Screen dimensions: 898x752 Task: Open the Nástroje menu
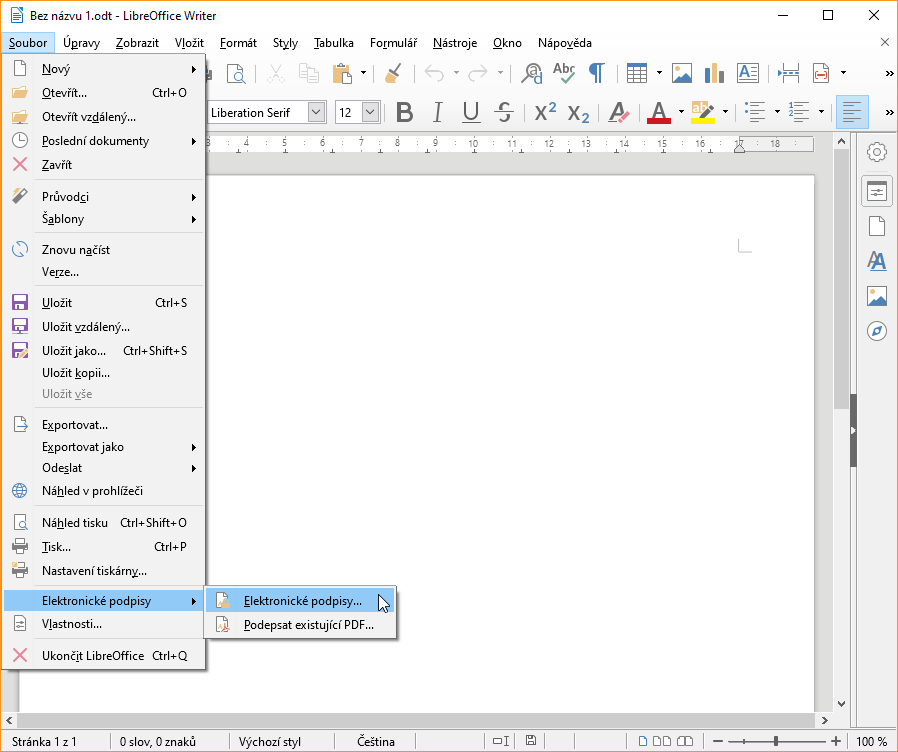(x=455, y=43)
